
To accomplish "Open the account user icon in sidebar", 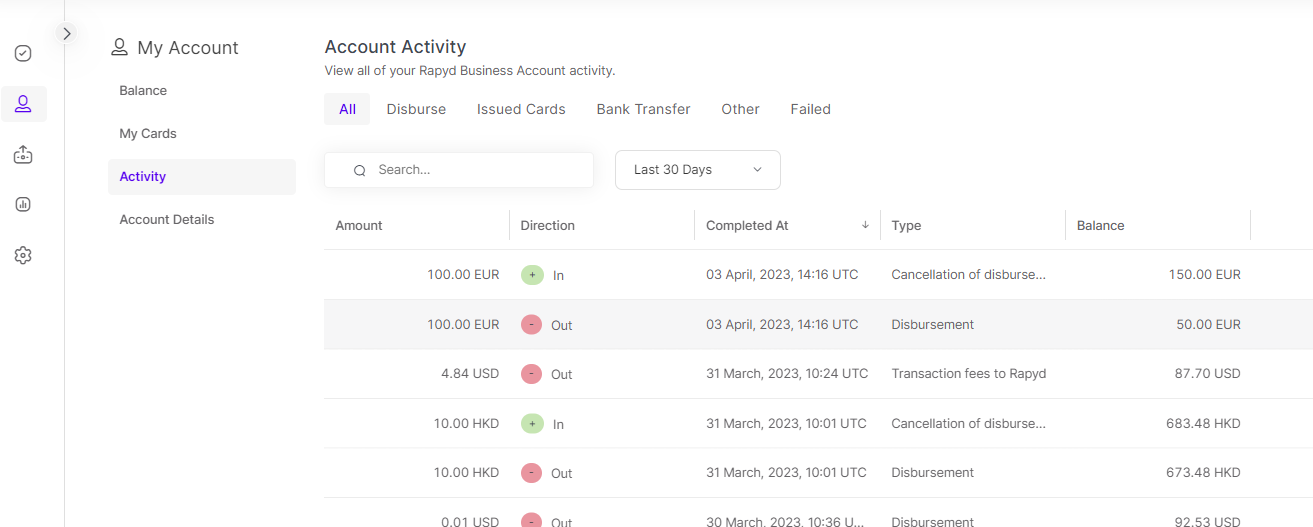I will pyautogui.click(x=23, y=103).
